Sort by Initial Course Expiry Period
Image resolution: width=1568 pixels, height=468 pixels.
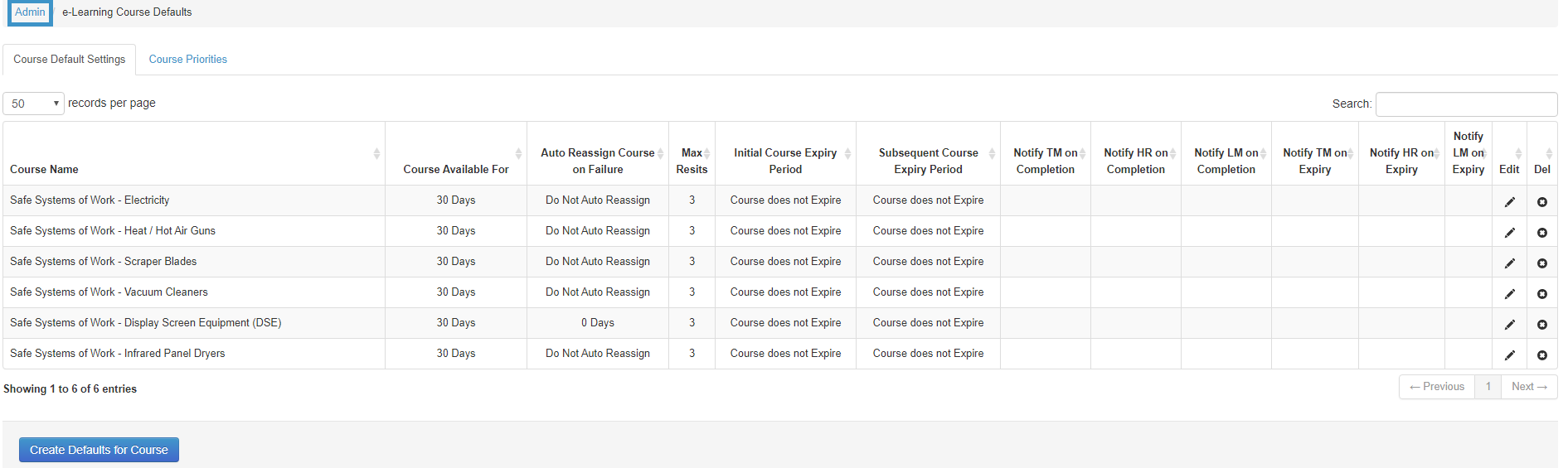(x=785, y=153)
